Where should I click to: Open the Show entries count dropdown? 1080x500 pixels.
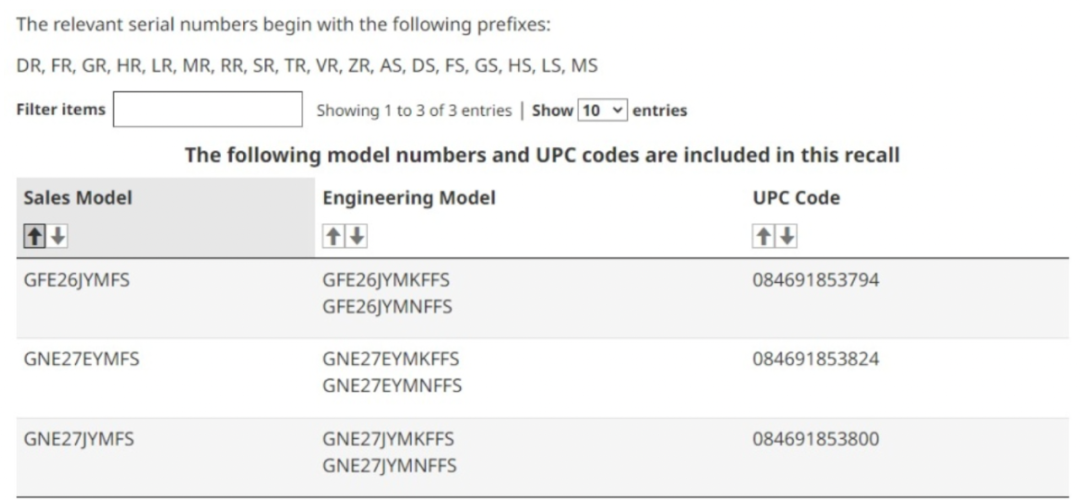(x=603, y=110)
